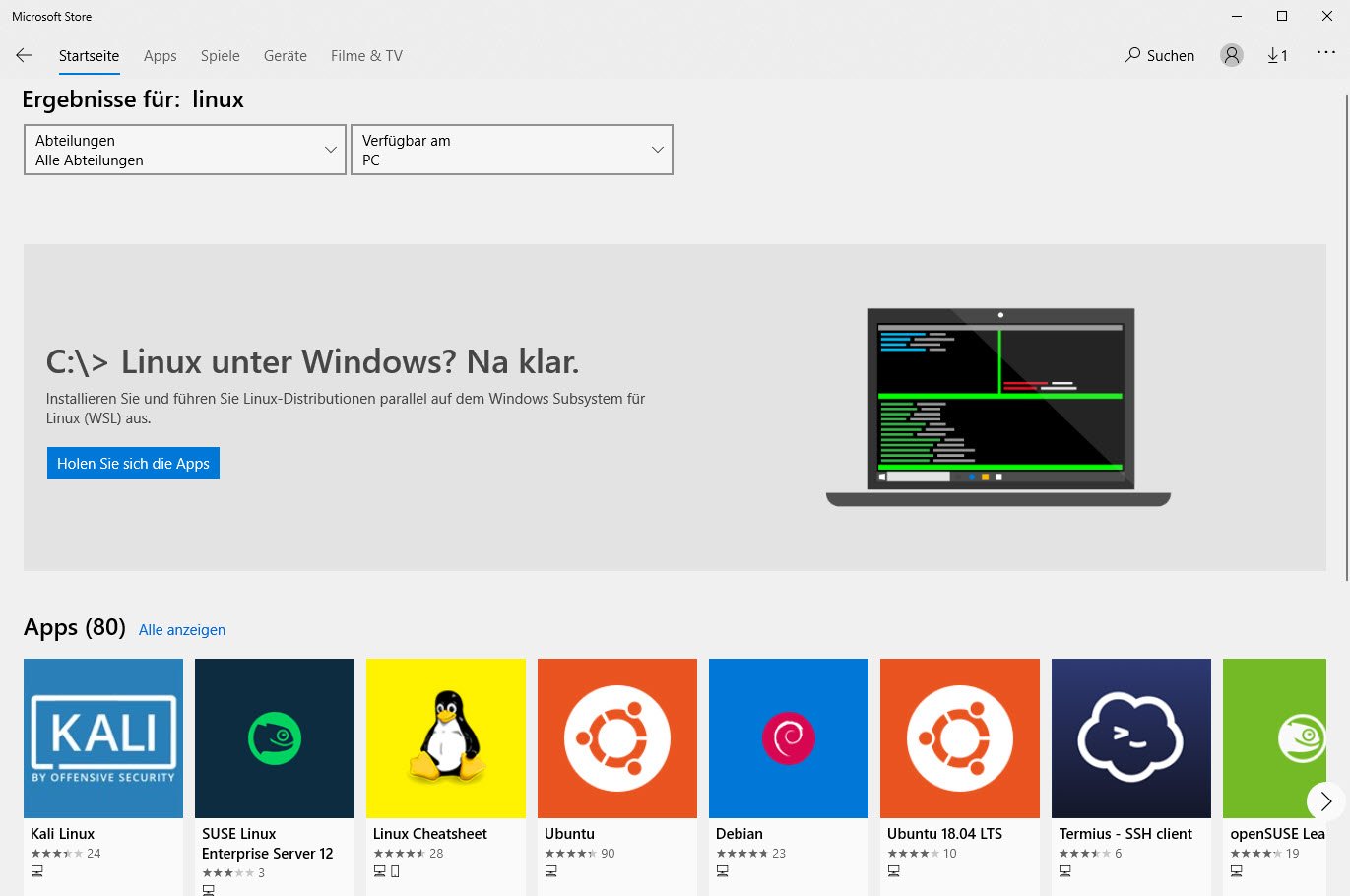1350x896 pixels.
Task: Switch to the Geräte tab
Action: (286, 56)
